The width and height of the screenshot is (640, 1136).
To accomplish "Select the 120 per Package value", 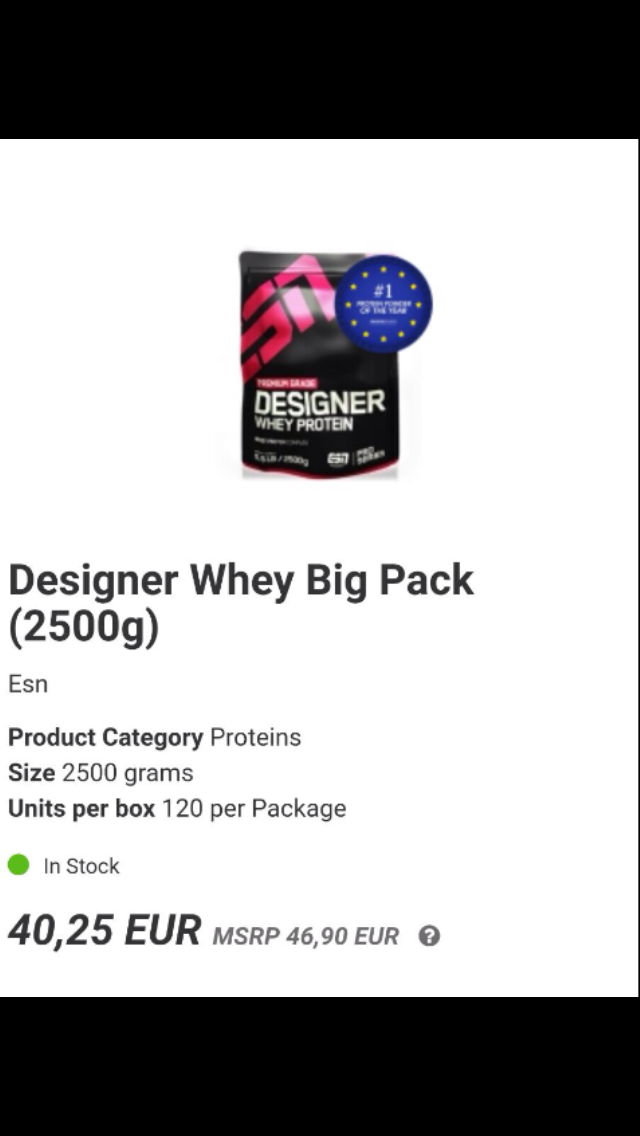I will point(254,809).
